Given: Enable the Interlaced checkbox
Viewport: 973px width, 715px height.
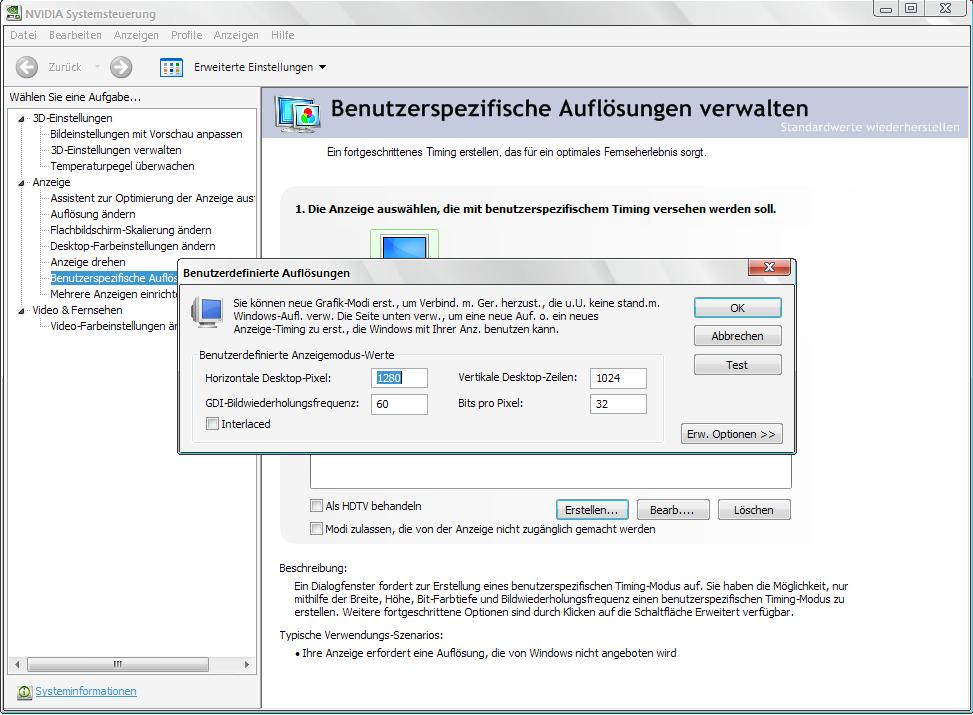Looking at the screenshot, I should pyautogui.click(x=212, y=424).
